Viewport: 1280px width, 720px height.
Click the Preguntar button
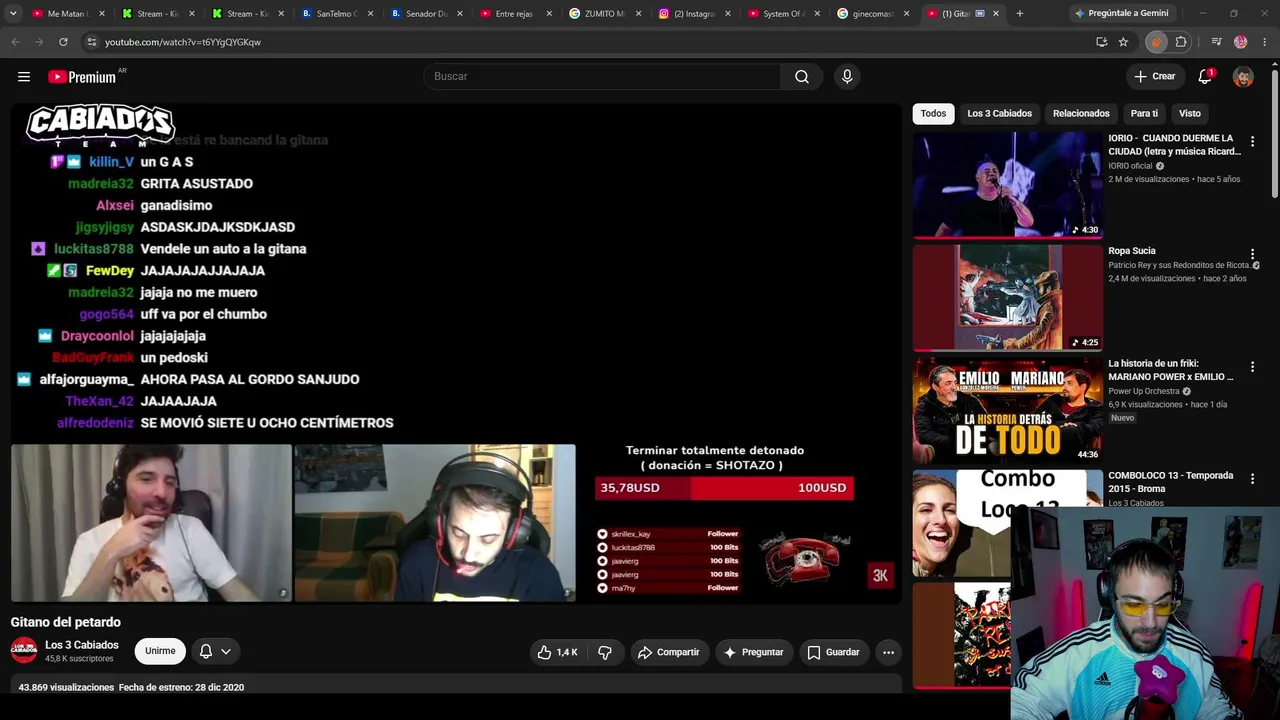(753, 652)
